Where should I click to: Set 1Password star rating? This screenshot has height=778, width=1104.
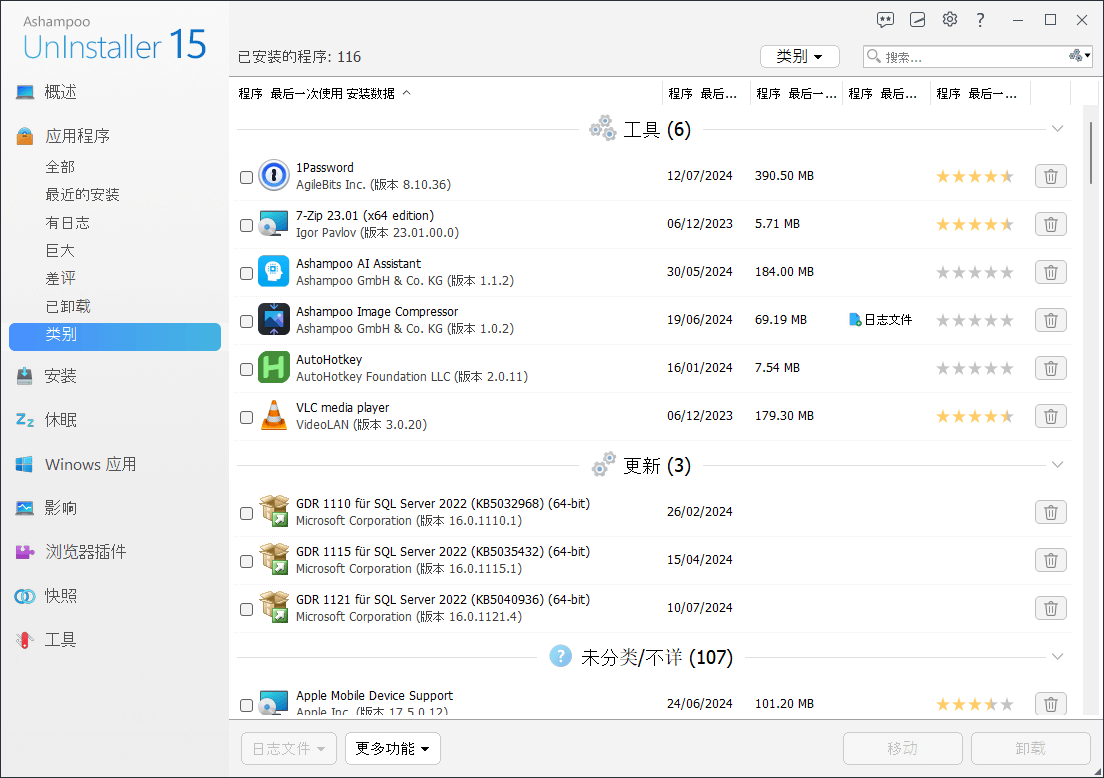point(974,176)
